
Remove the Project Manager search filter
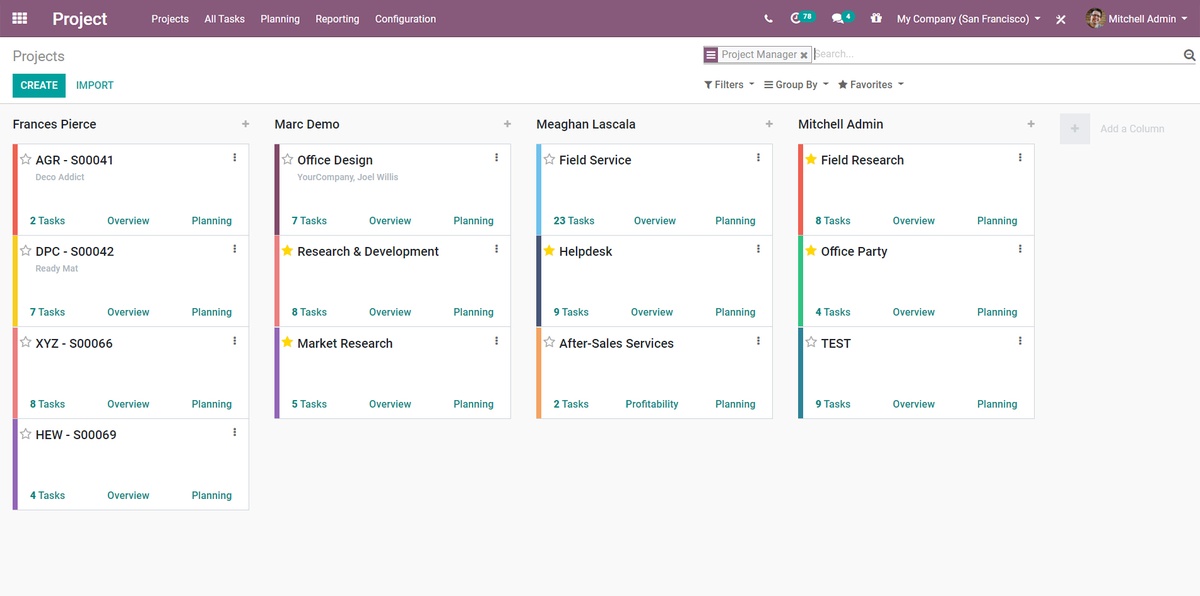[x=804, y=55]
